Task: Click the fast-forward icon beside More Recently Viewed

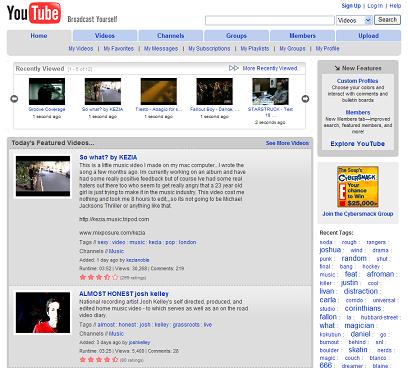Action: click(x=234, y=68)
